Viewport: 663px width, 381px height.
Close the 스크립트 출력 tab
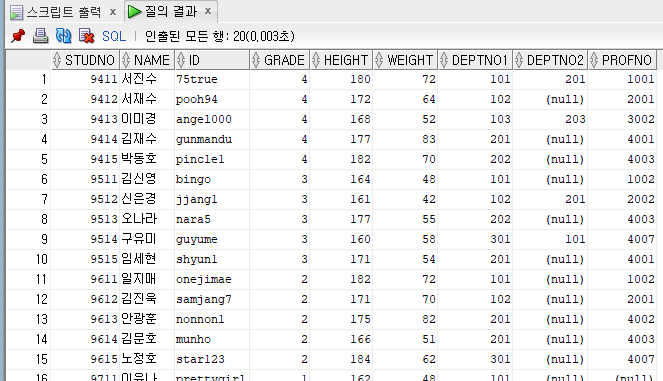tap(113, 12)
